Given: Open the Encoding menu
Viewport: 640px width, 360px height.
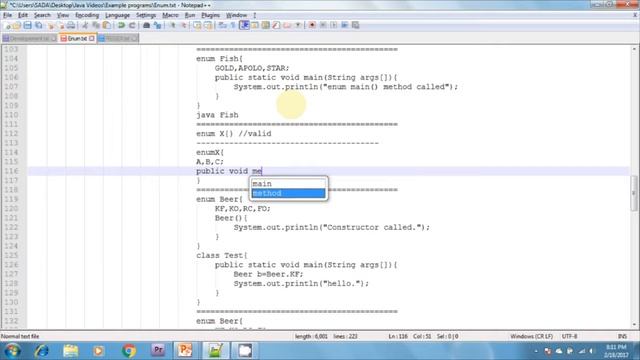Looking at the screenshot, I should click(x=87, y=15).
